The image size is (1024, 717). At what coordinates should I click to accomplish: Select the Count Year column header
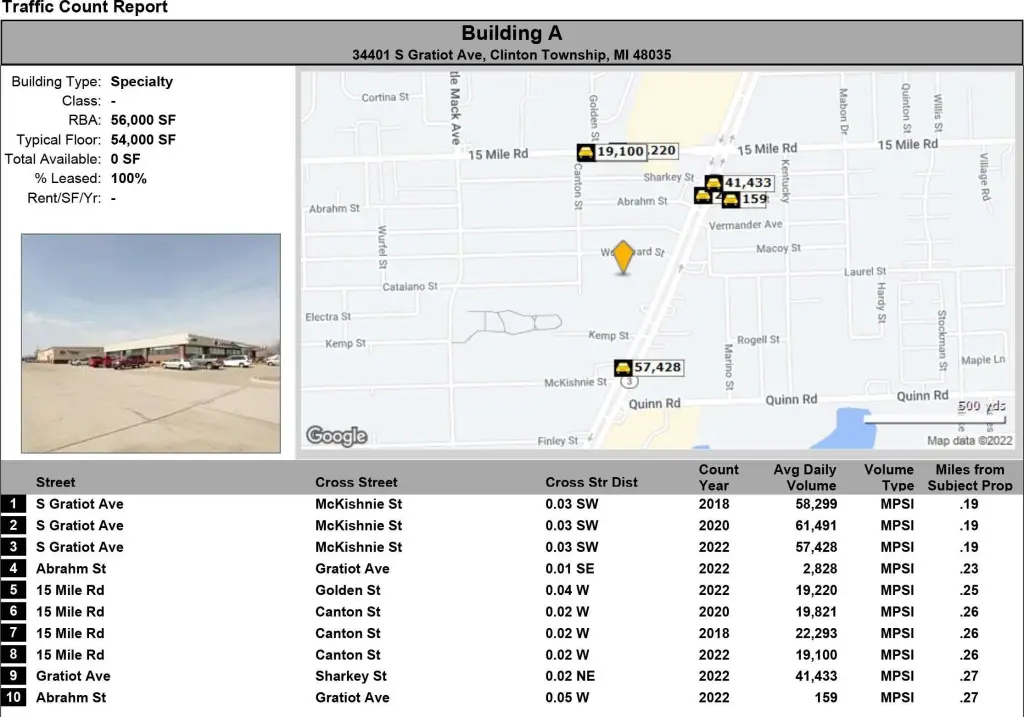click(718, 477)
